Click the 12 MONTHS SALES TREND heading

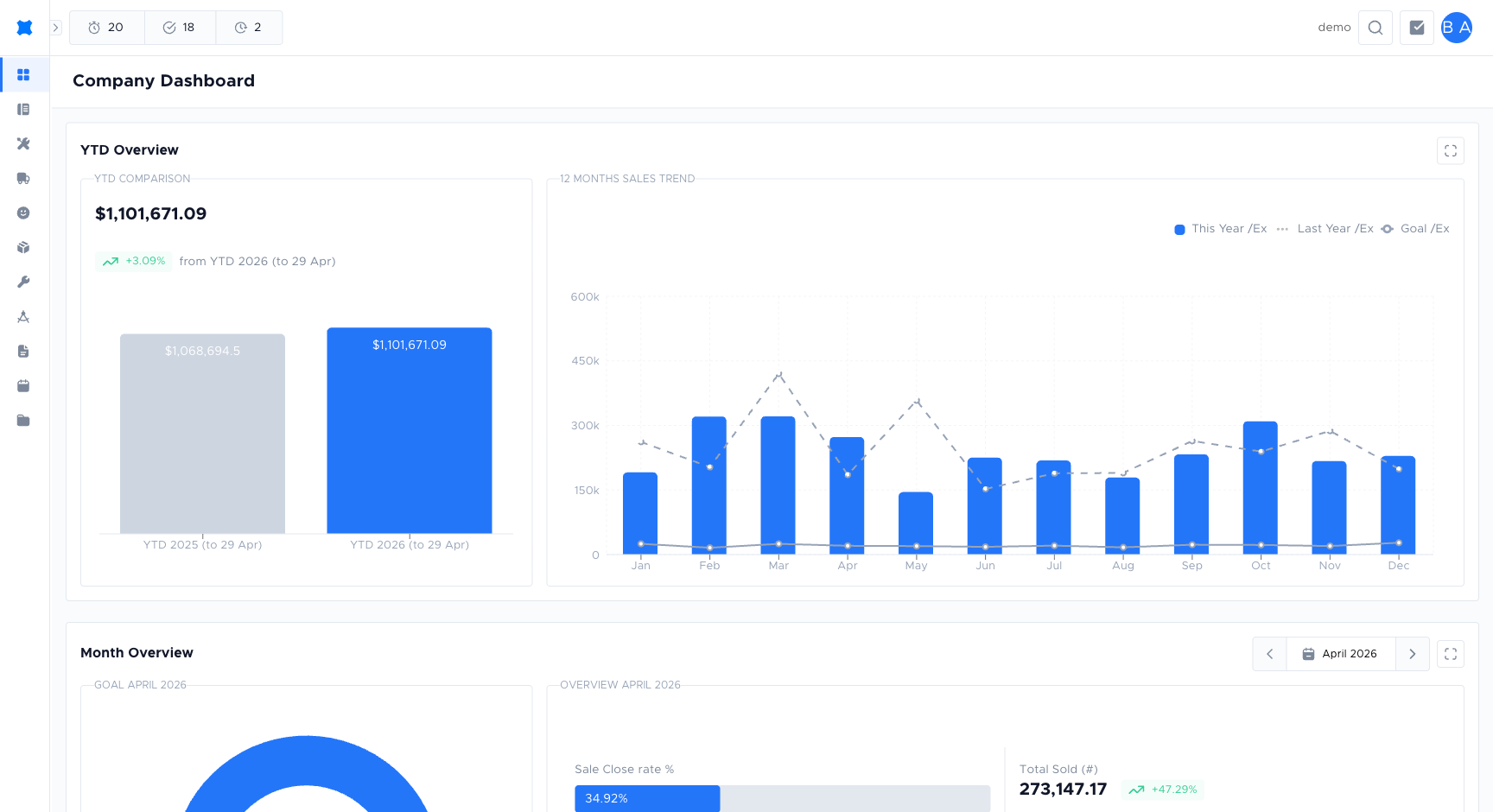click(627, 179)
